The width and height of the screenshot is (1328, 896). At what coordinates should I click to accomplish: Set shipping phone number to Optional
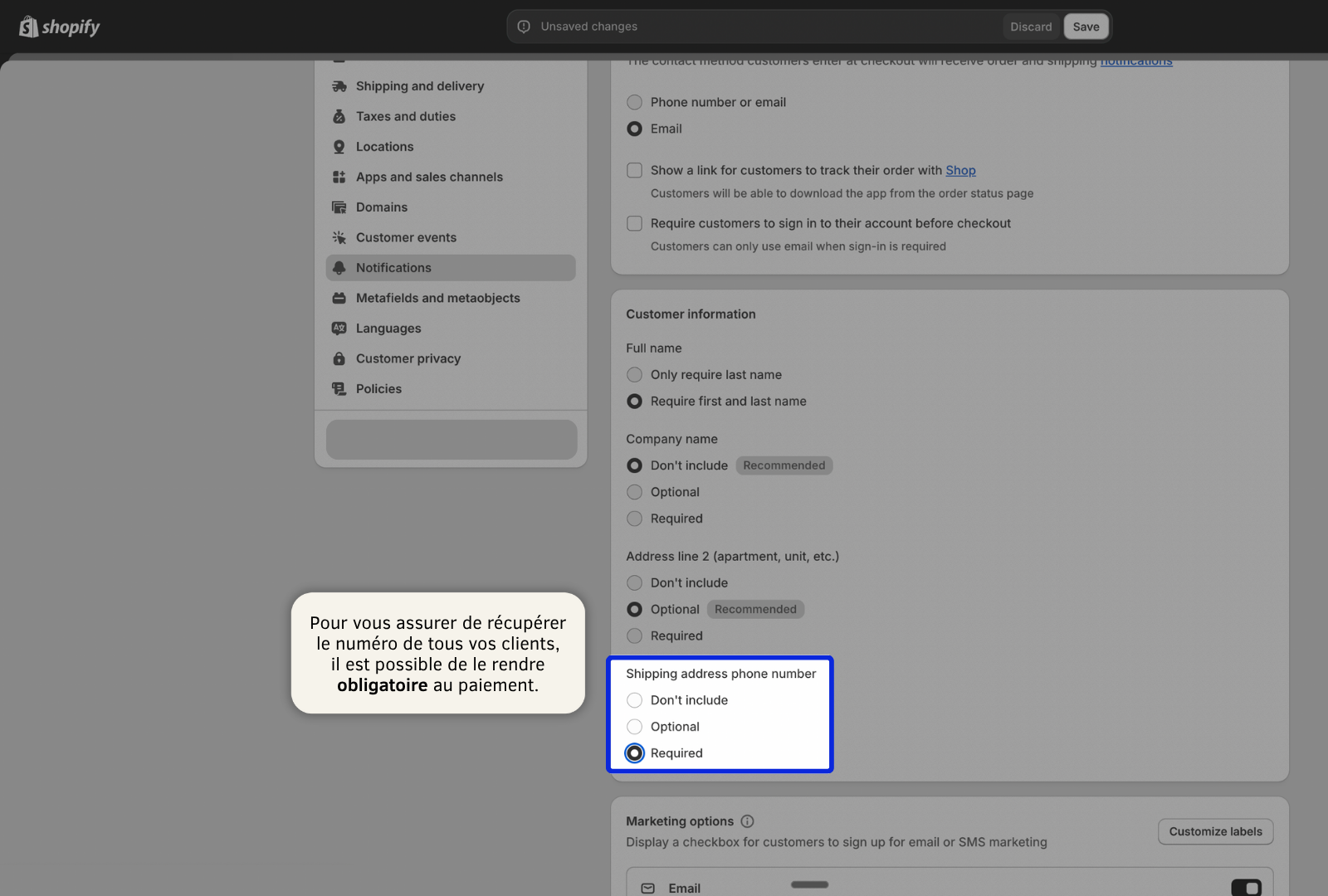coord(635,727)
